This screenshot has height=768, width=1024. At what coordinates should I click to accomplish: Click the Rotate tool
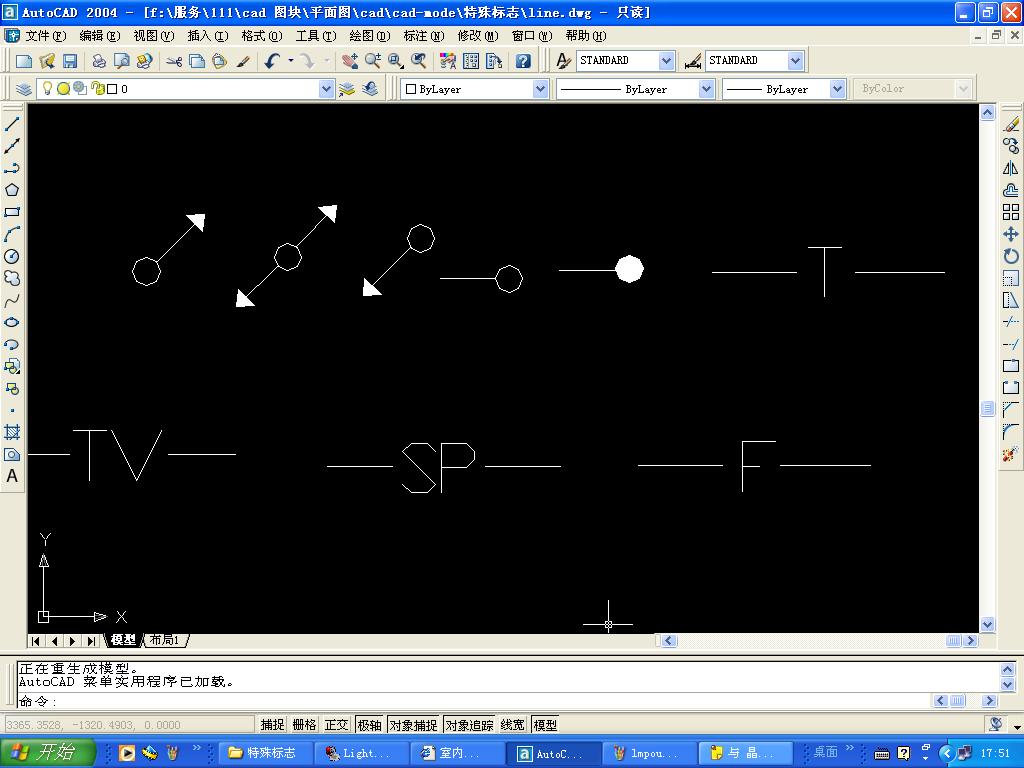[1011, 256]
